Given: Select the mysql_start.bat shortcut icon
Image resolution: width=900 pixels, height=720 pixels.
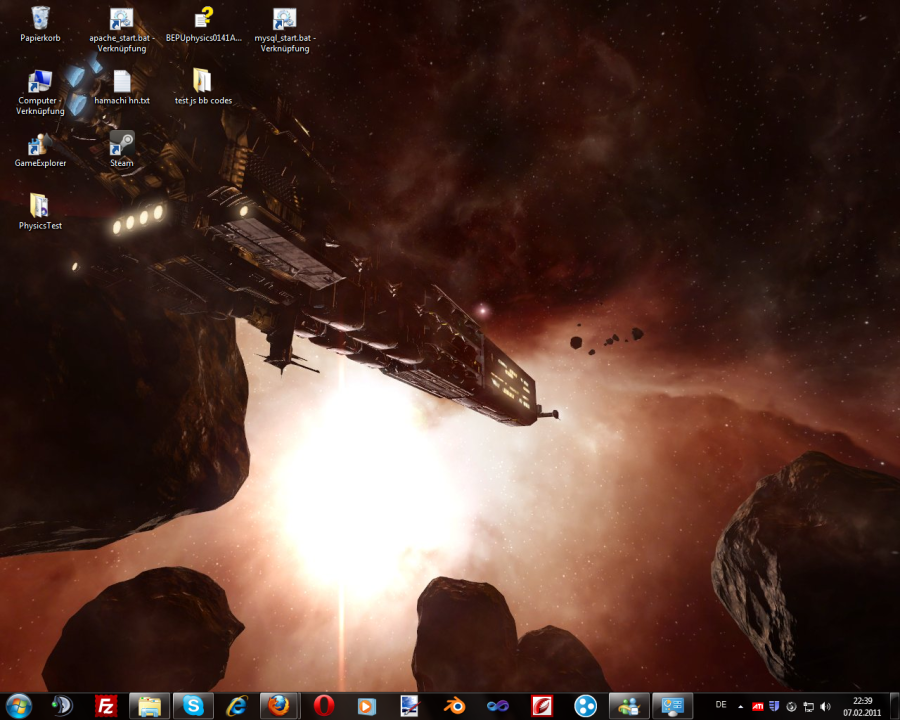Looking at the screenshot, I should tap(285, 18).
